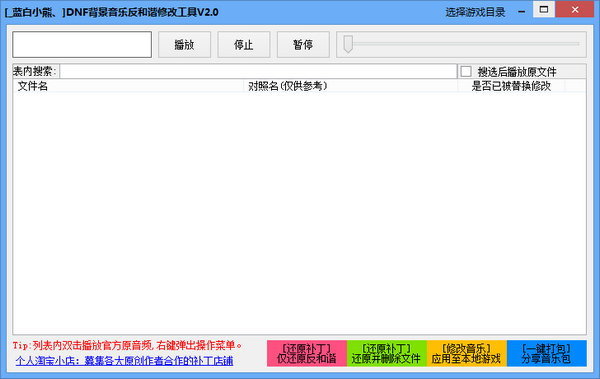Click the pink 仅还原反和谐 button
This screenshot has width=600, height=379.
tap(307, 353)
